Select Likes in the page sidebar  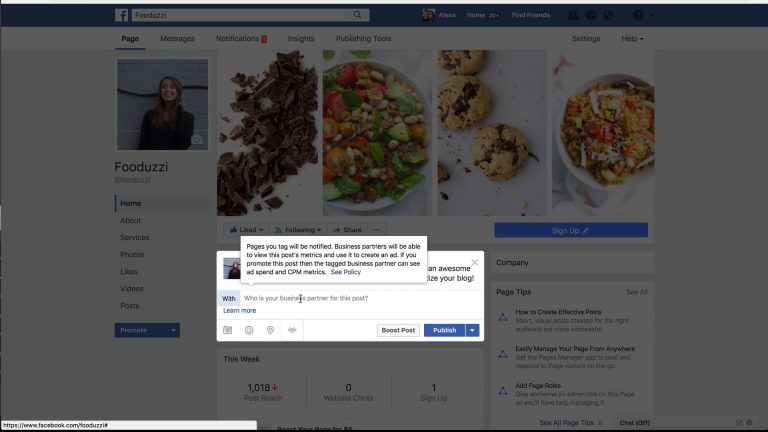click(x=129, y=271)
